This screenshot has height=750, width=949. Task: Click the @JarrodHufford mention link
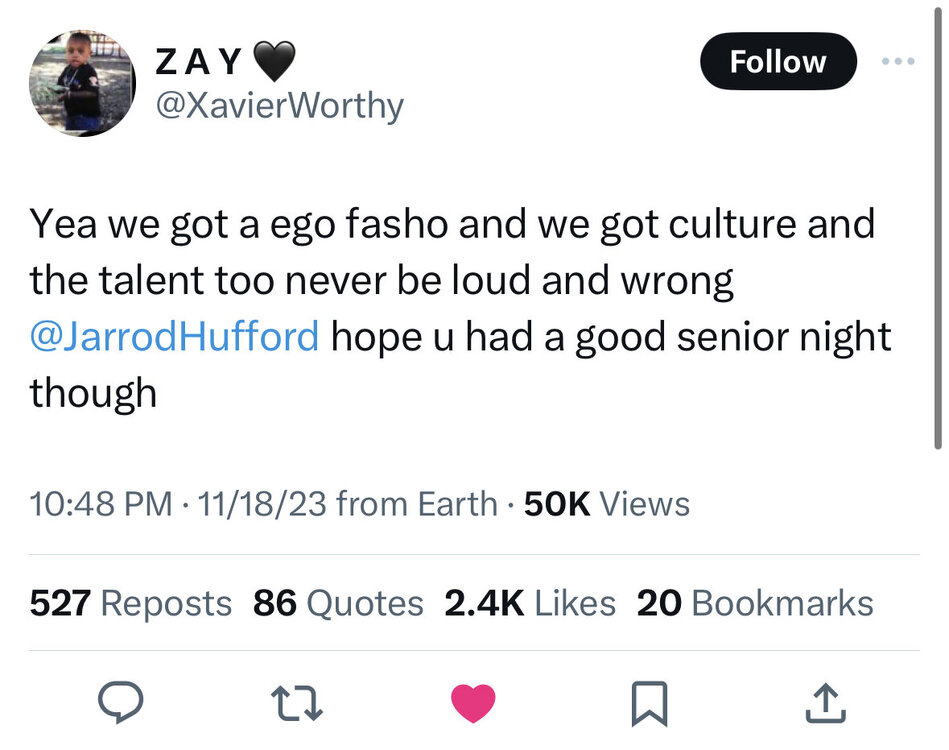click(174, 336)
